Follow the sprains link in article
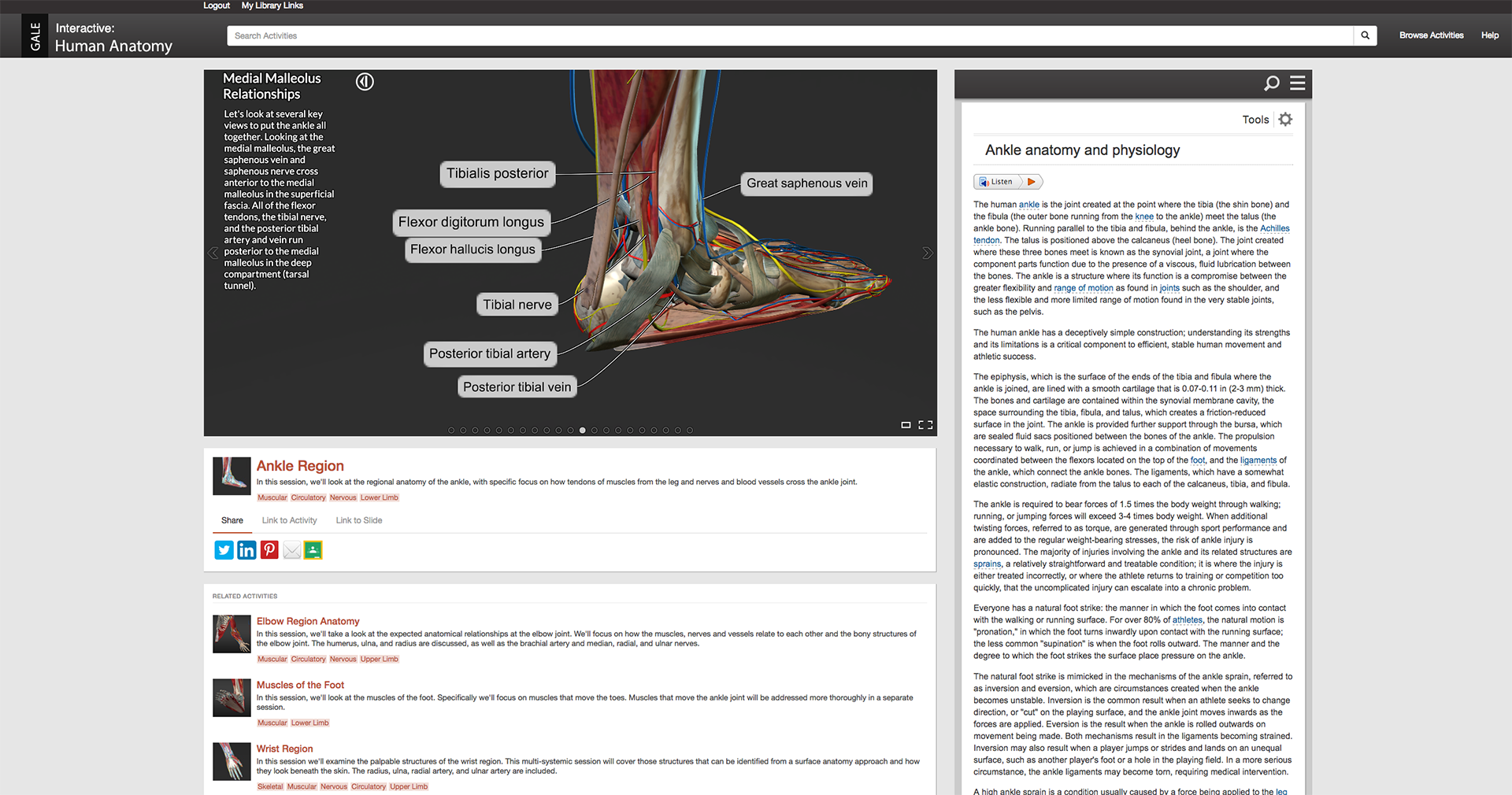 (987, 564)
